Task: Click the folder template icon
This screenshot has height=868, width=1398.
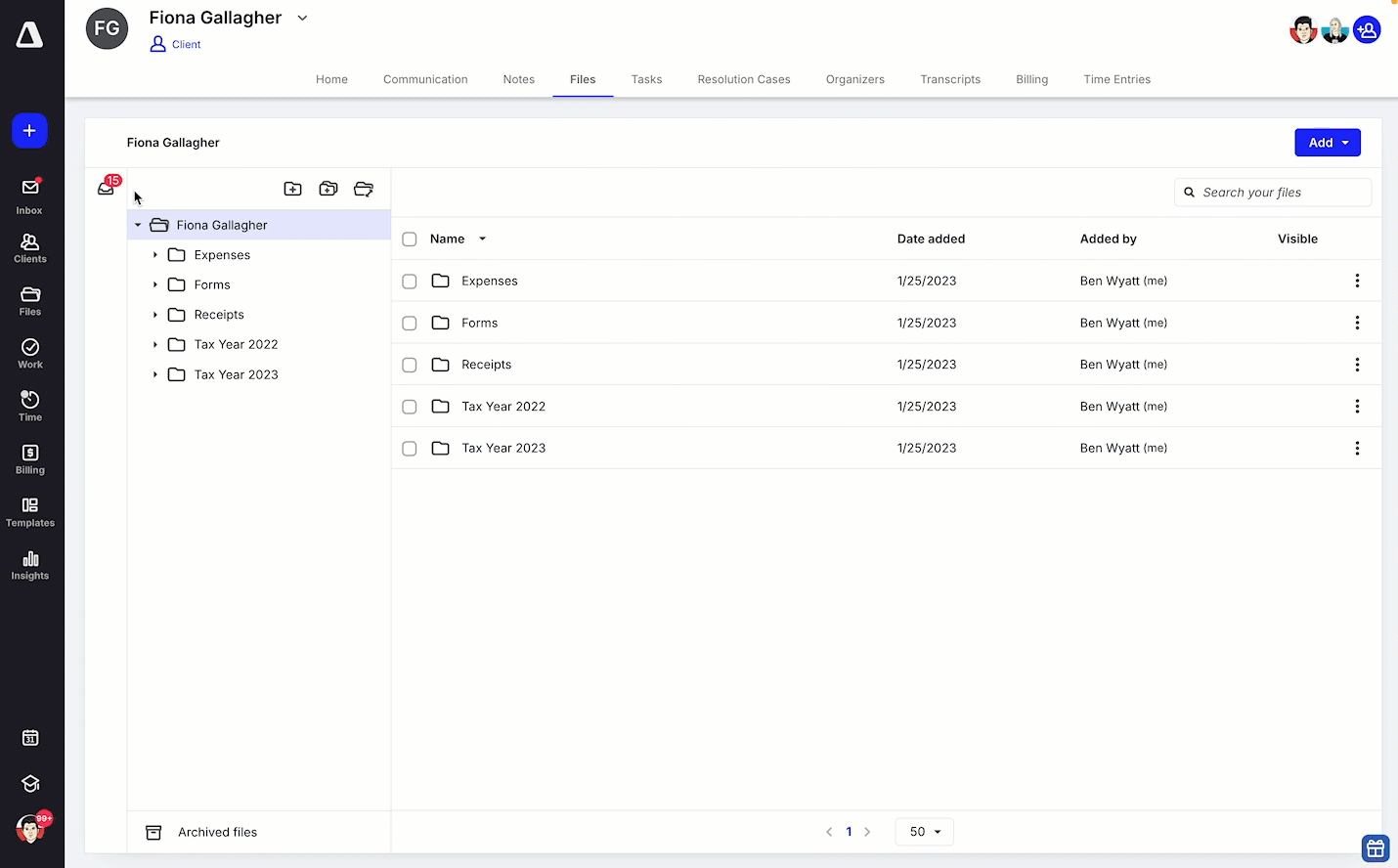Action: pos(328,189)
